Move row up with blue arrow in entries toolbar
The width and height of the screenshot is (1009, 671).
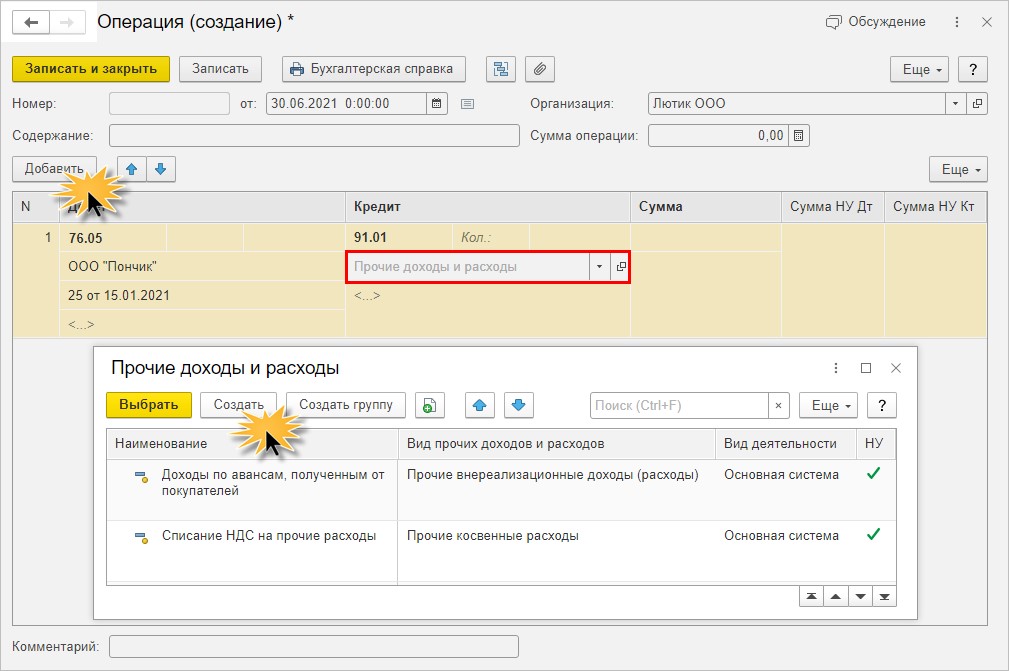click(x=132, y=169)
